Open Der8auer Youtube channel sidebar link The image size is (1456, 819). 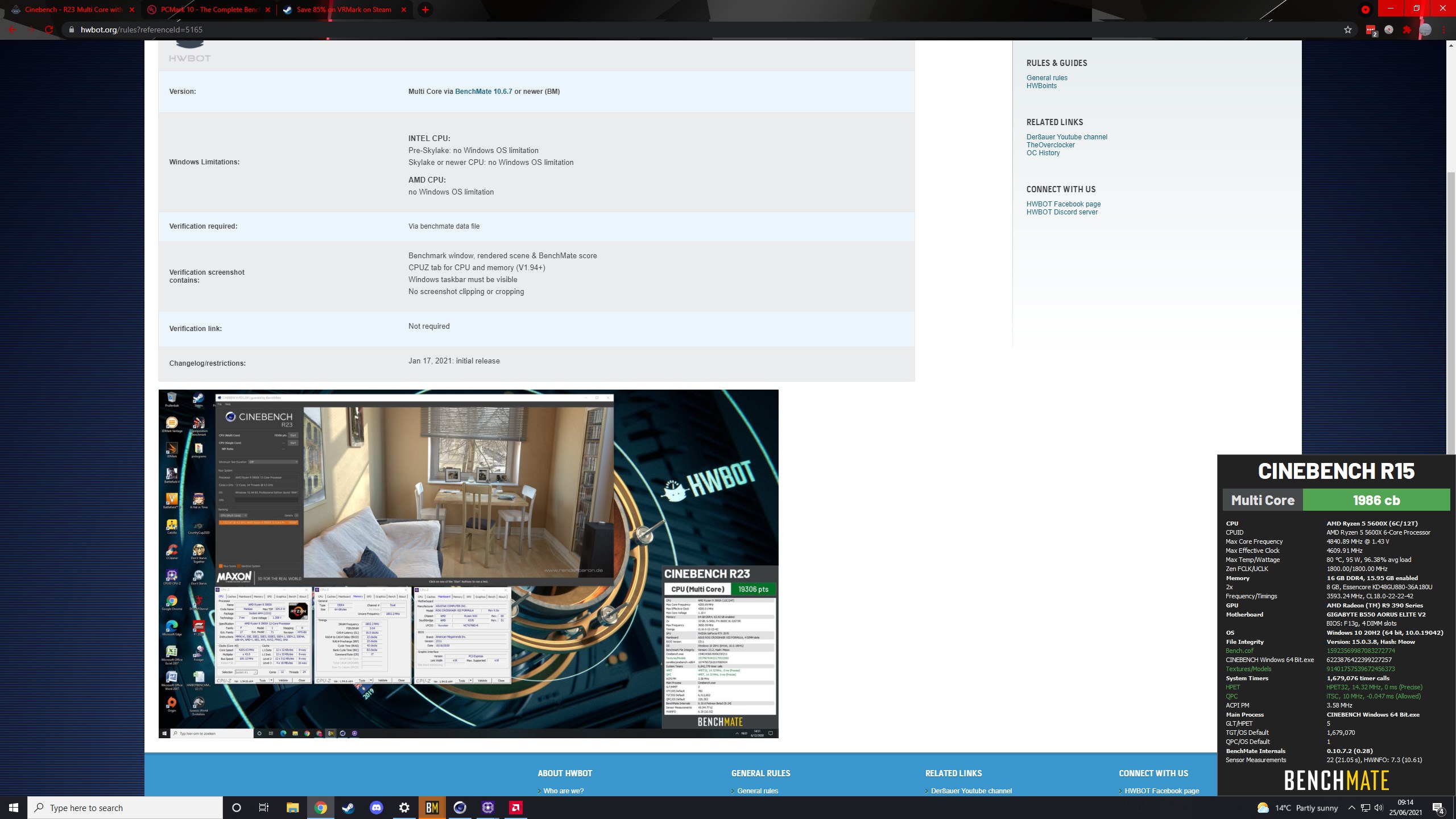(1066, 137)
